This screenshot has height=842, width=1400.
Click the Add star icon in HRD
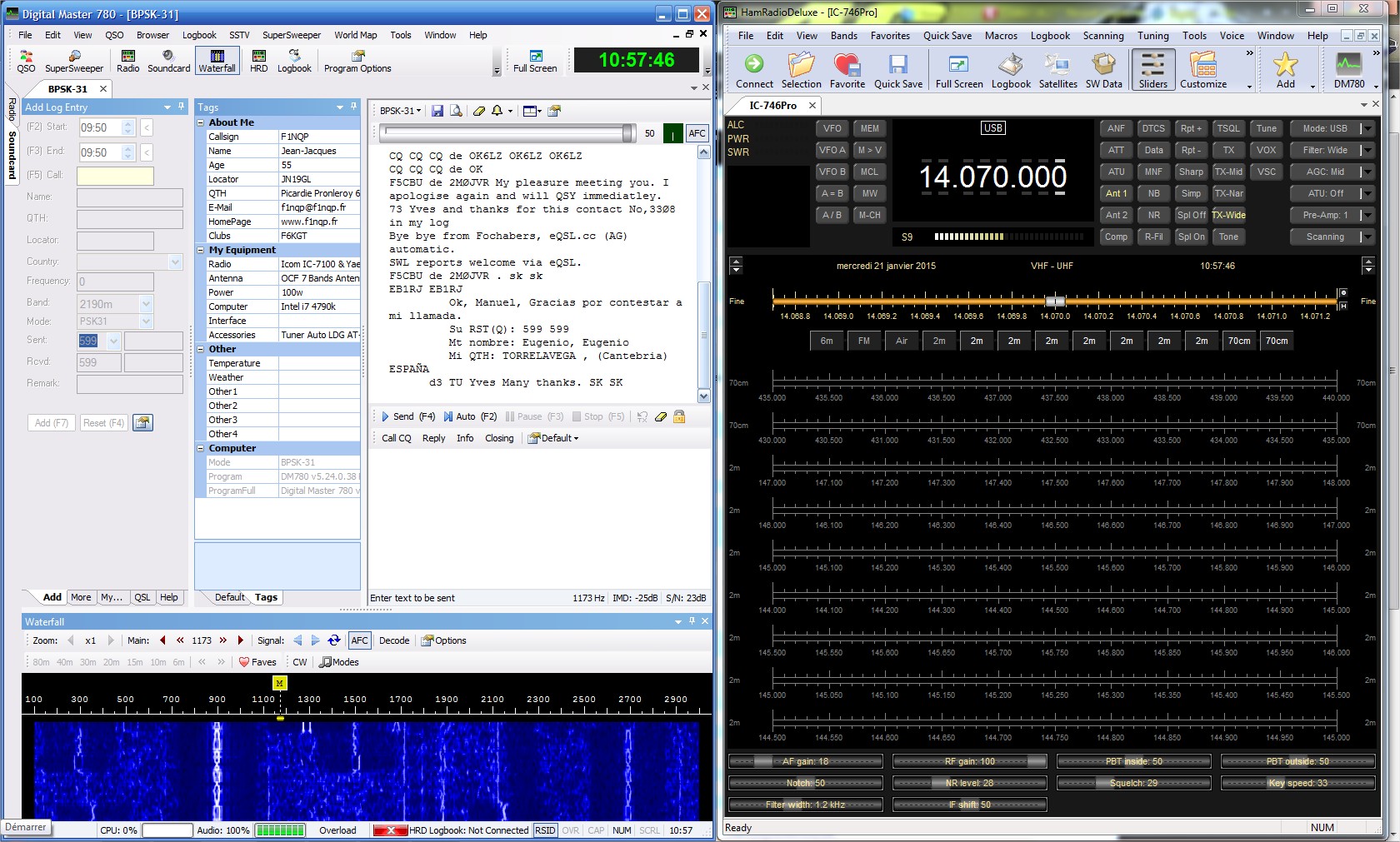pyautogui.click(x=1286, y=71)
